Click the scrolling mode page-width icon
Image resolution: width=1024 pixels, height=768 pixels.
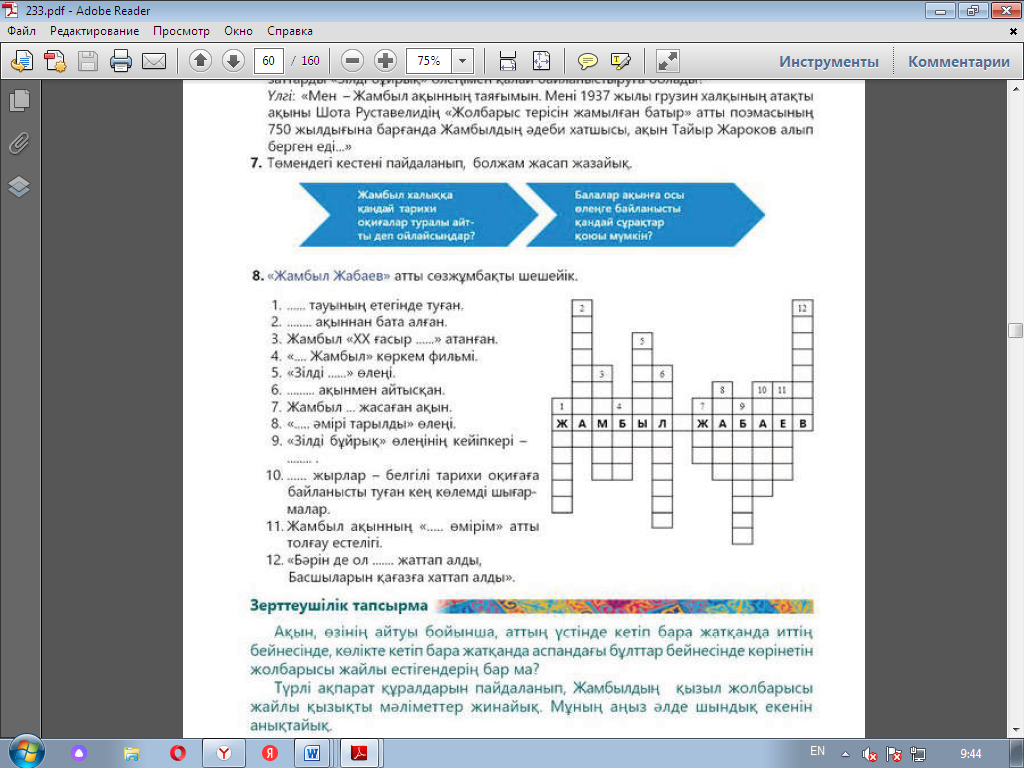point(507,61)
